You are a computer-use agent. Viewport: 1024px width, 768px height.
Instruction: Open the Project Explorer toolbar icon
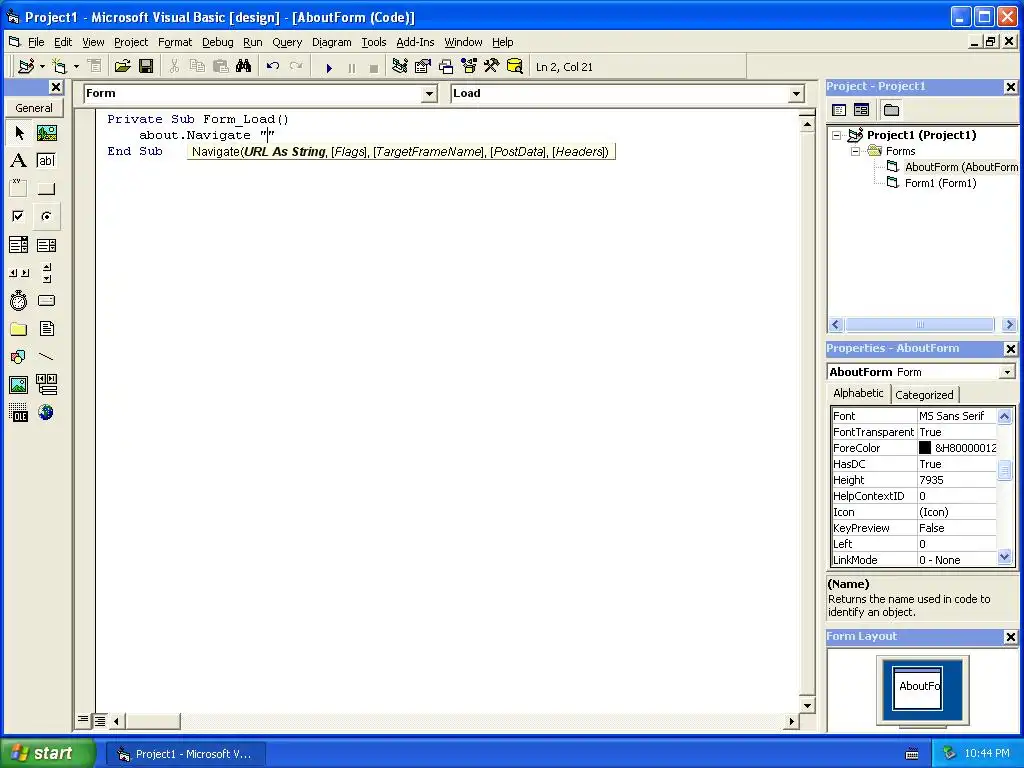pos(400,67)
